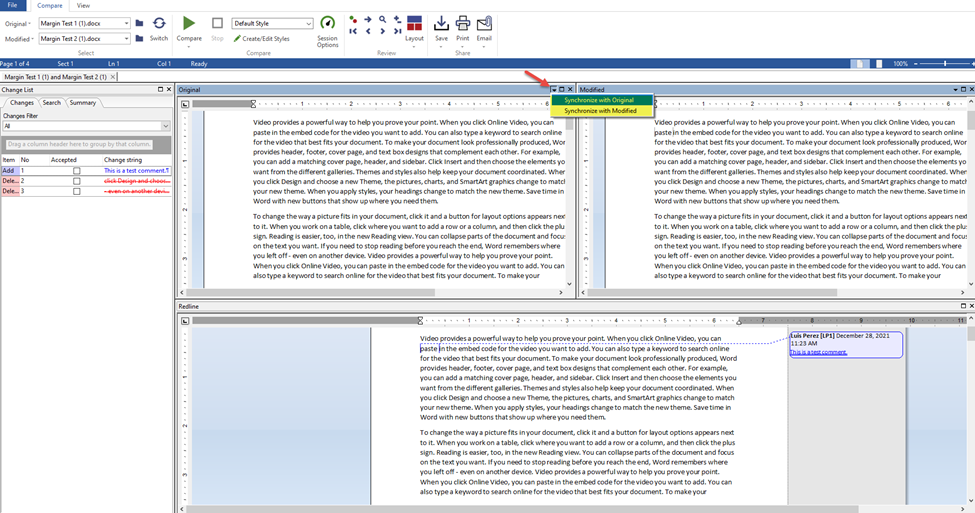975x513 pixels.
Task: Check Accepted box for change 3
Action: click(x=76, y=192)
